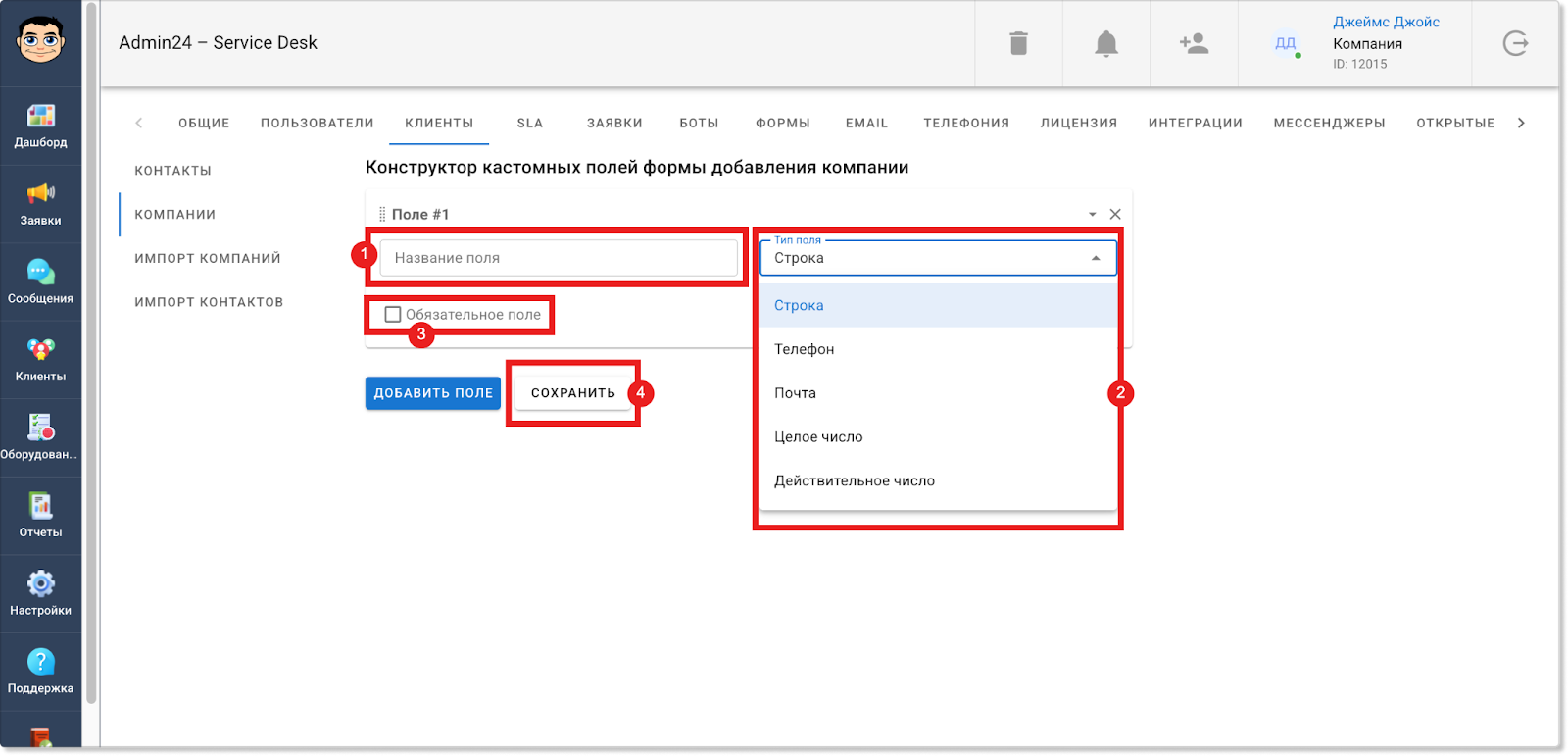Collapse the Тип поля dropdown

pos(1096,258)
